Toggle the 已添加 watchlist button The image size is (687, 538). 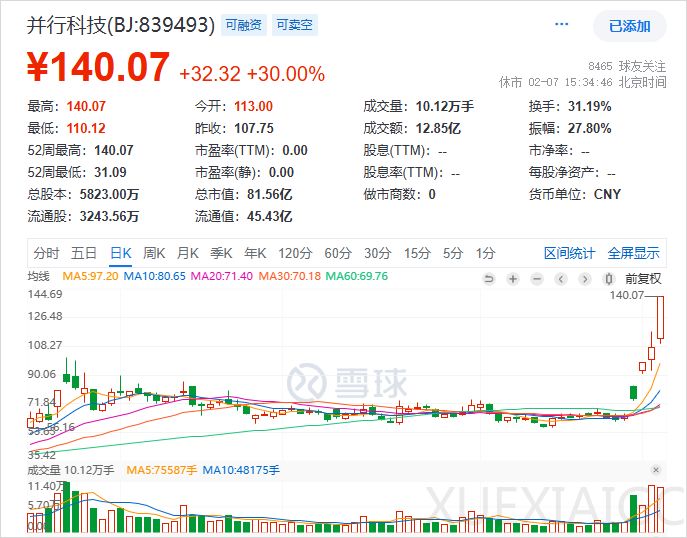point(629,26)
